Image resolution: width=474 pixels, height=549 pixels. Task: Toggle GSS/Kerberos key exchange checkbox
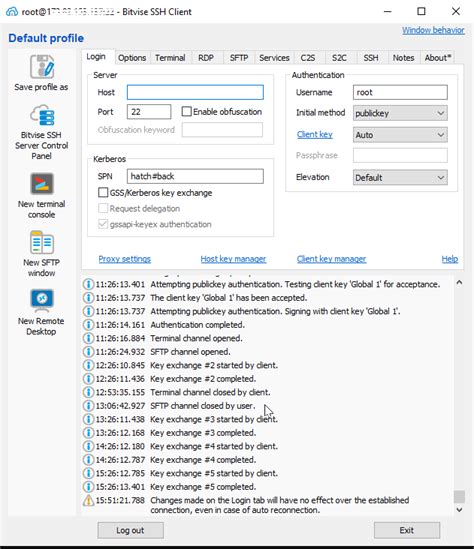point(103,193)
